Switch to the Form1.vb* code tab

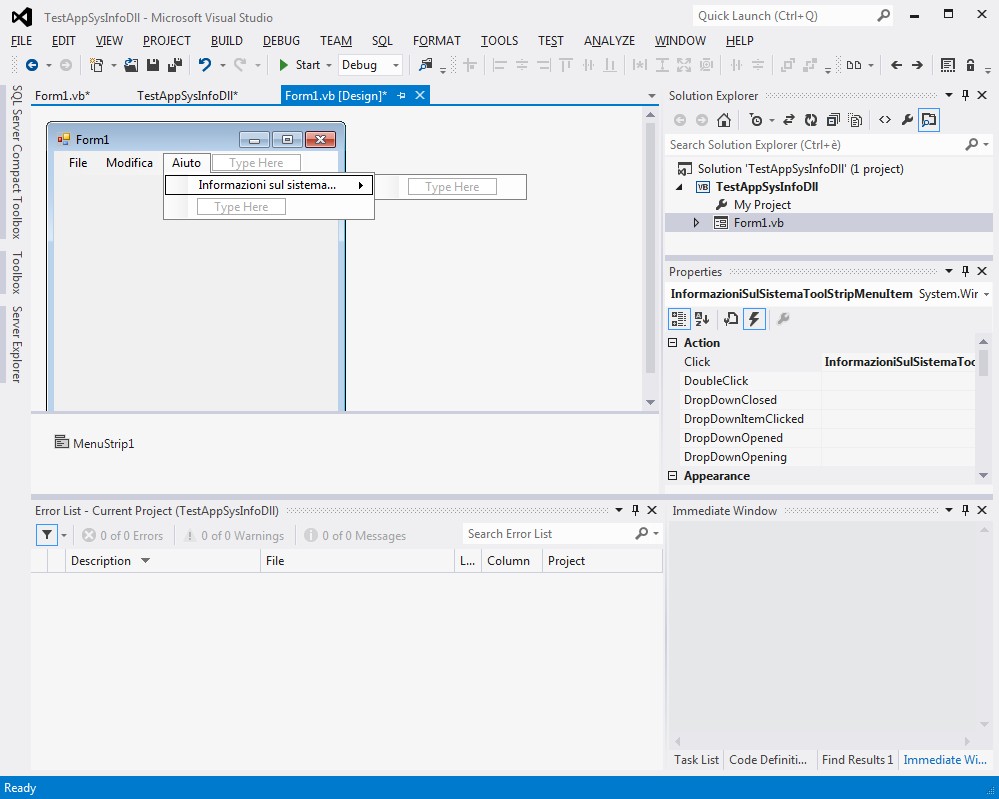tap(62, 96)
